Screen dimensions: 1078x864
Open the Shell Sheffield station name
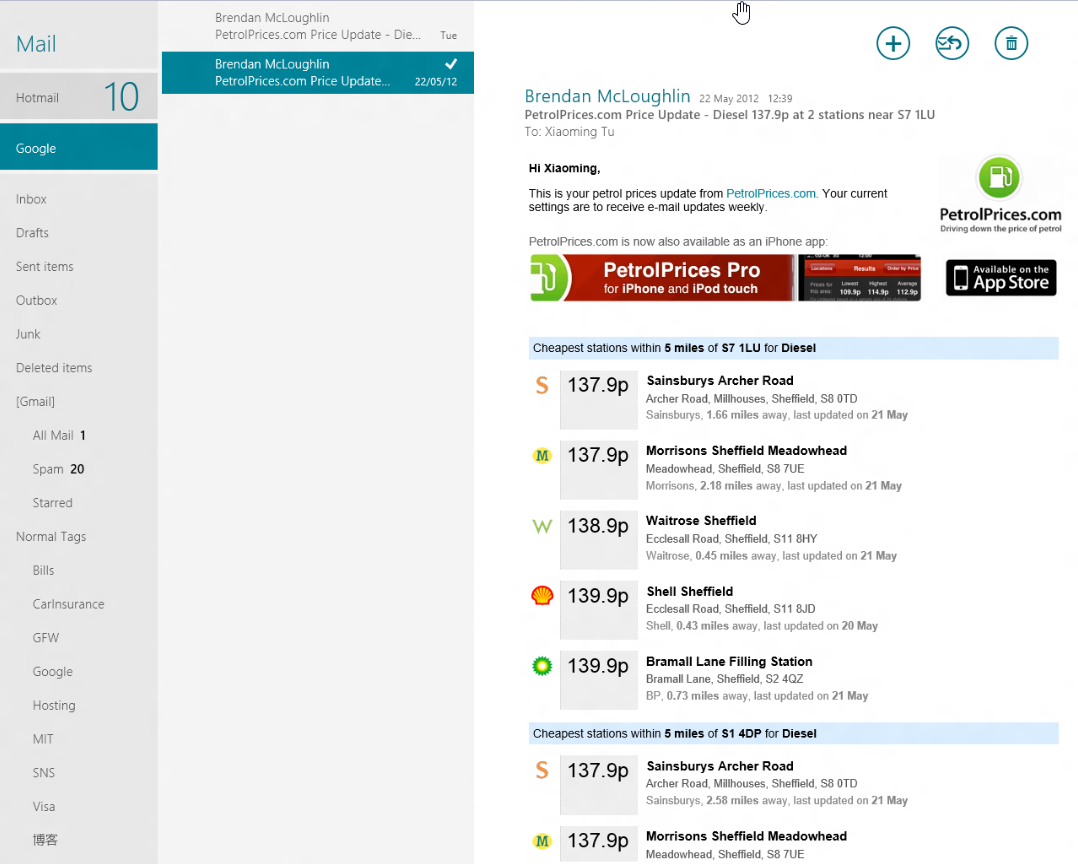[690, 591]
